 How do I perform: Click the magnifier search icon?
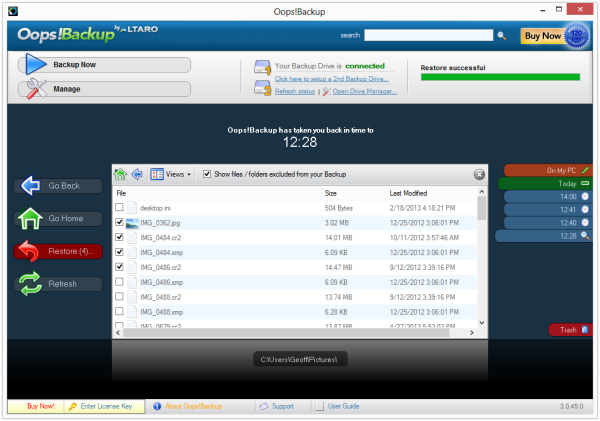point(501,36)
